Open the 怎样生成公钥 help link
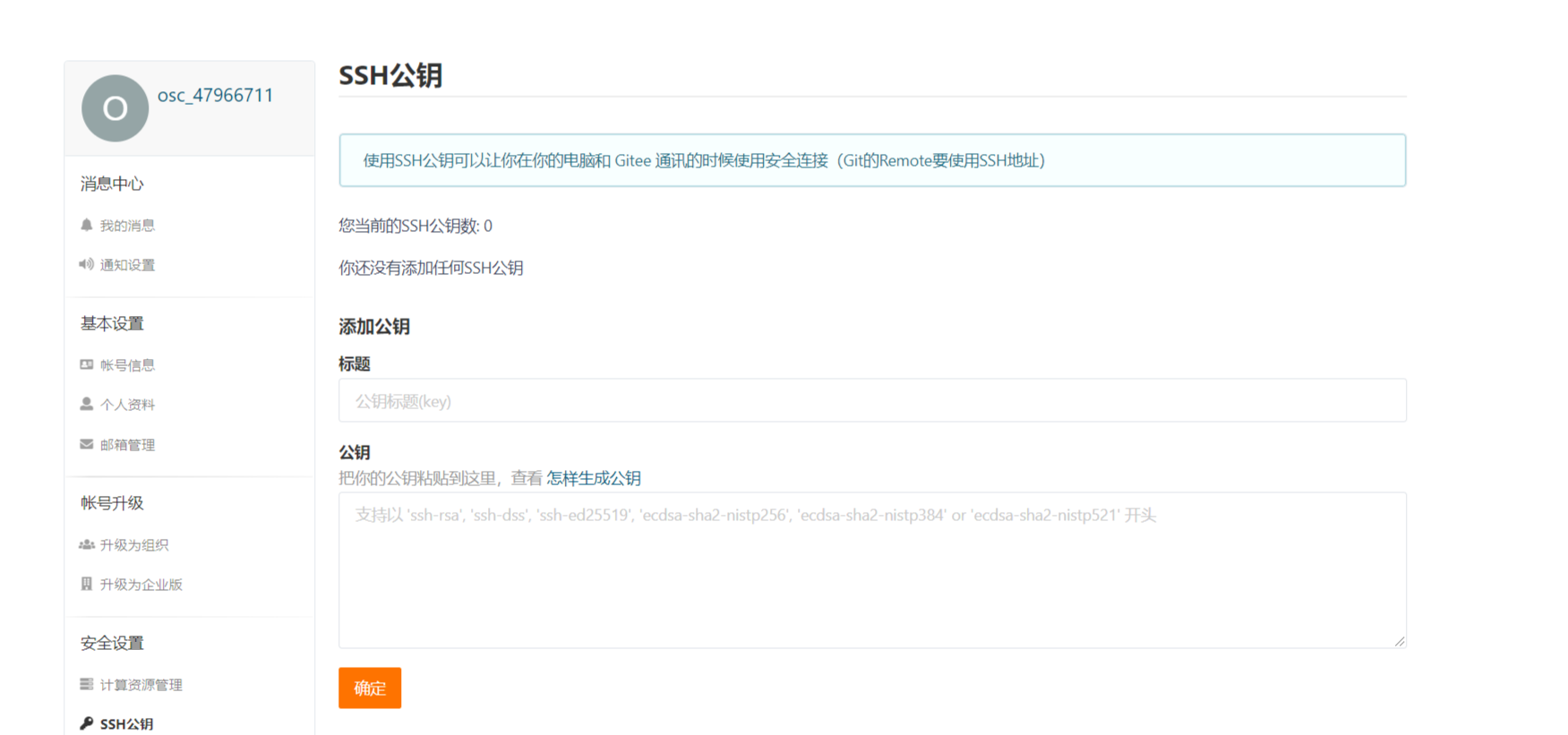This screenshot has width=1568, height=735. coord(594,478)
